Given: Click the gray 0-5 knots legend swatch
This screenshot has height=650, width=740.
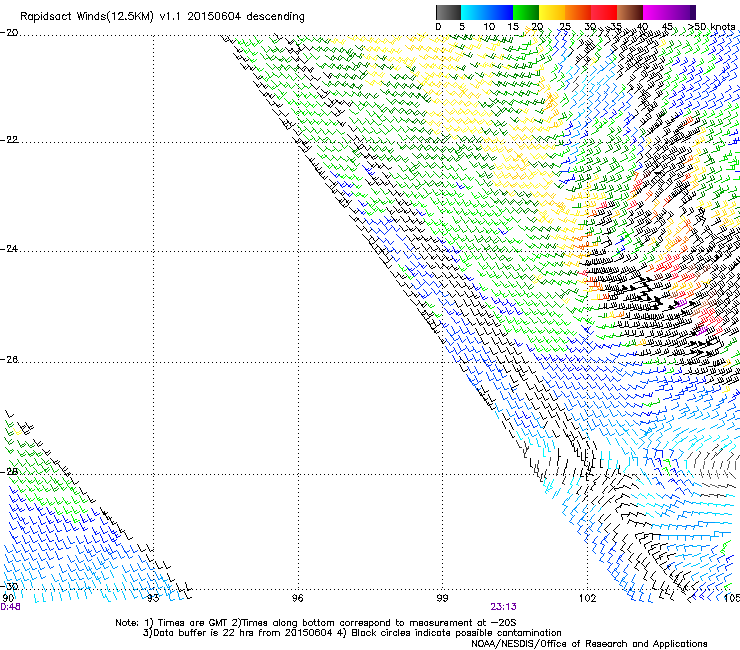Looking at the screenshot, I should (x=448, y=12).
